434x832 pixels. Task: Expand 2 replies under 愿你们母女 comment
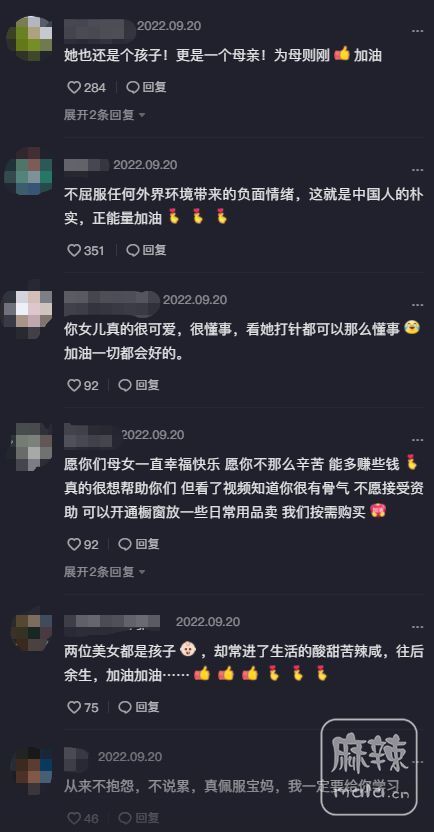[x=105, y=571]
